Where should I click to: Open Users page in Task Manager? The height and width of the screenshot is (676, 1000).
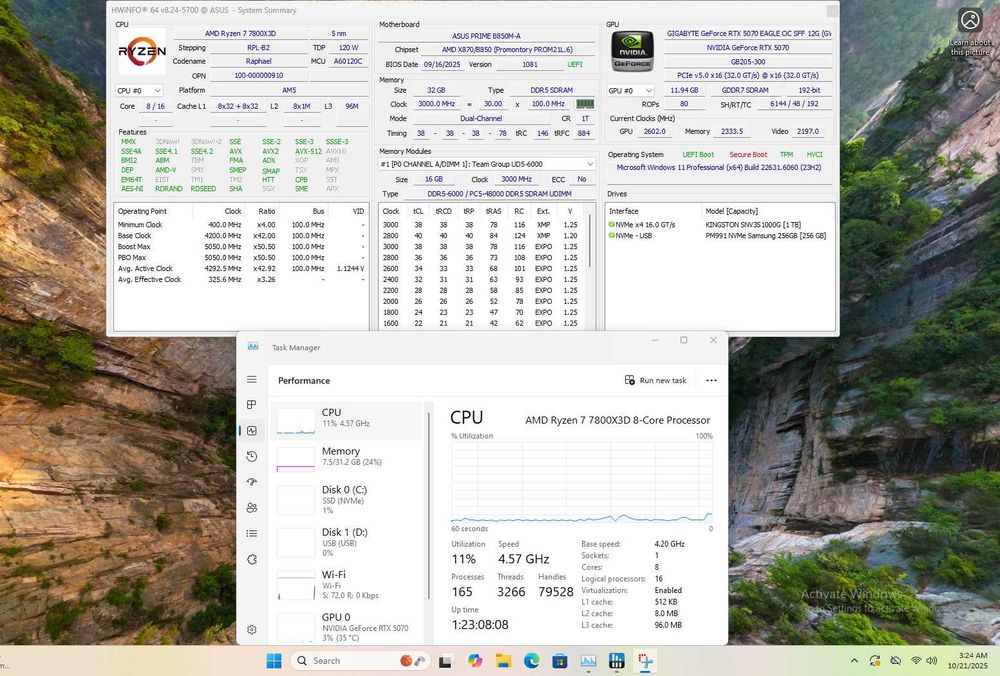pyautogui.click(x=252, y=508)
